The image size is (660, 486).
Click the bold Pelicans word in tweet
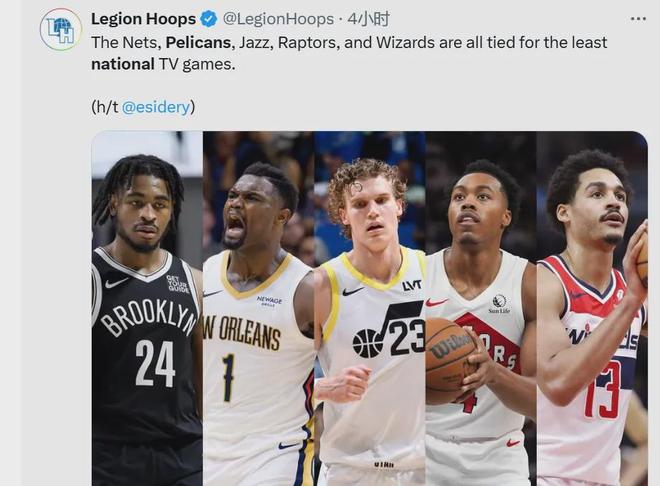coord(198,42)
